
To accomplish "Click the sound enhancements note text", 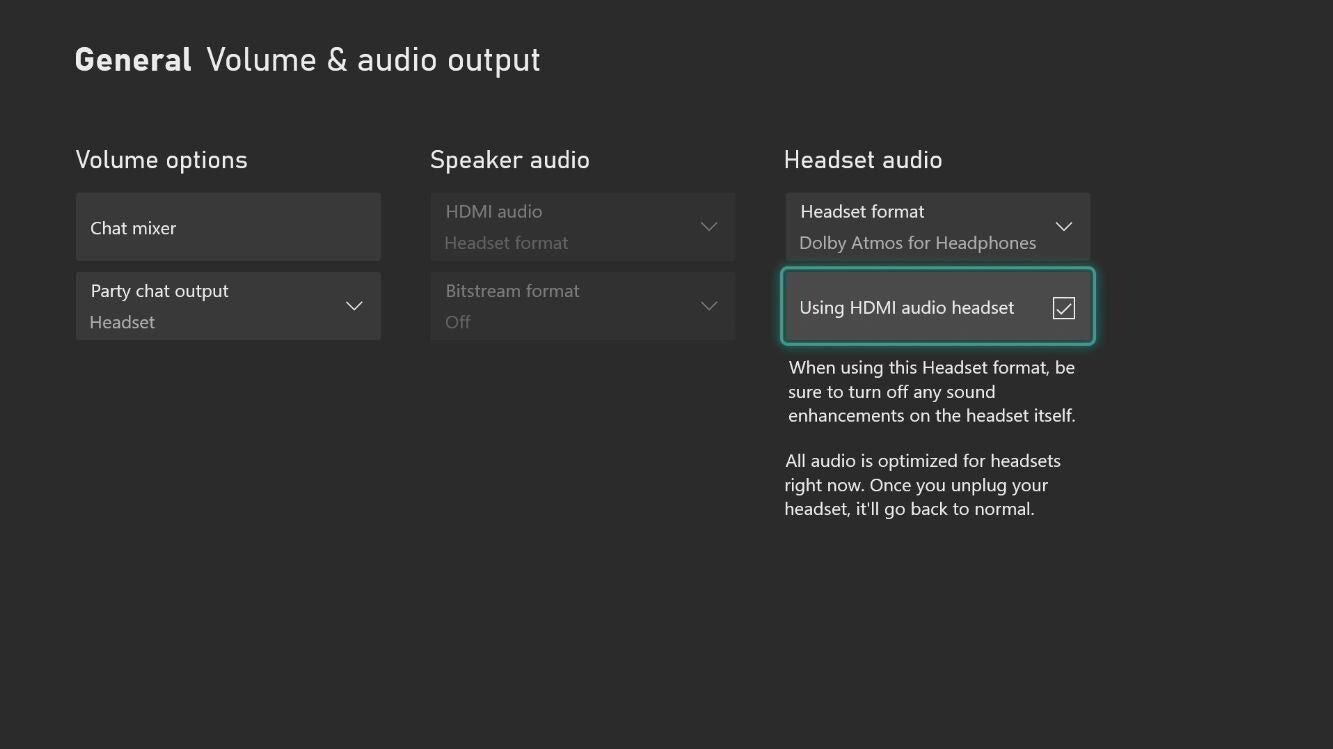I will tap(931, 392).
